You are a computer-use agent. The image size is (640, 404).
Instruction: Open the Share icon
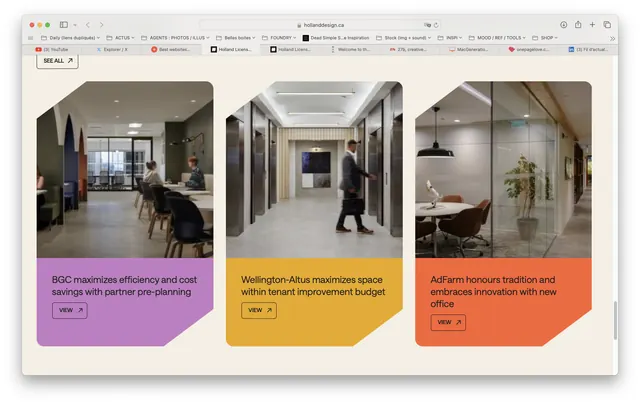pos(578,24)
